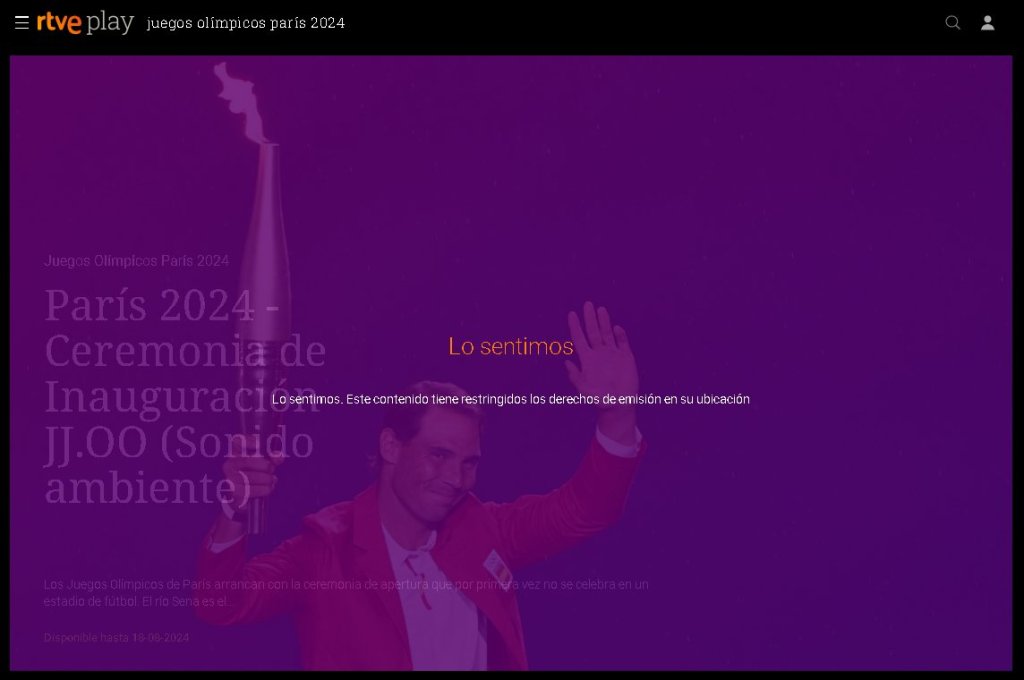Open the hamburger navigation menu
The image size is (1024, 680).
coord(21,23)
